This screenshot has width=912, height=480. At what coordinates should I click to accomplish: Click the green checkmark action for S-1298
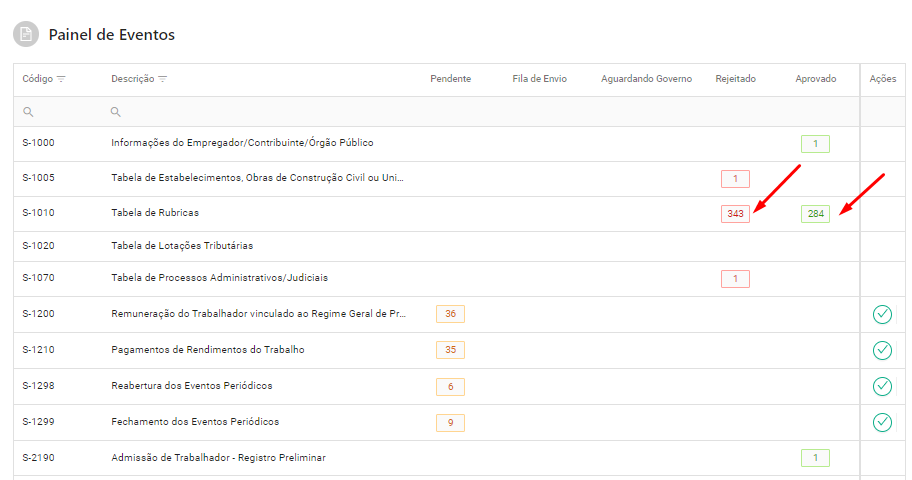(882, 386)
